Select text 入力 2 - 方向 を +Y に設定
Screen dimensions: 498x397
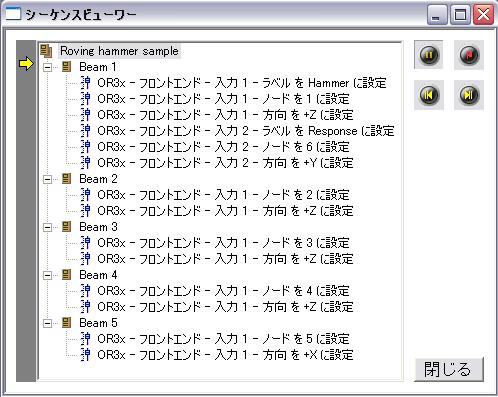coord(284,163)
